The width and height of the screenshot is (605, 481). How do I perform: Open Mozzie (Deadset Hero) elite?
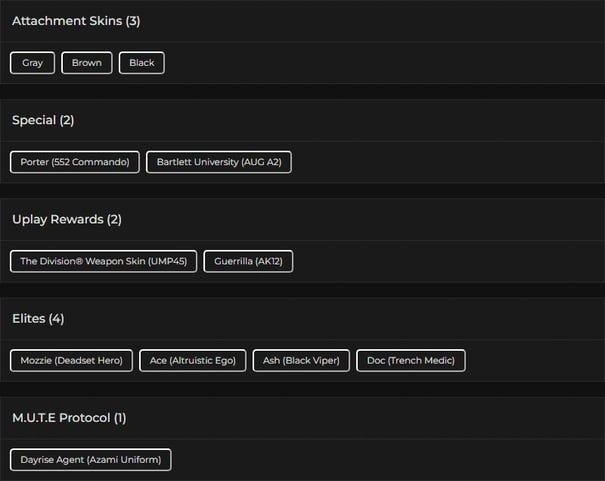[x=72, y=360]
